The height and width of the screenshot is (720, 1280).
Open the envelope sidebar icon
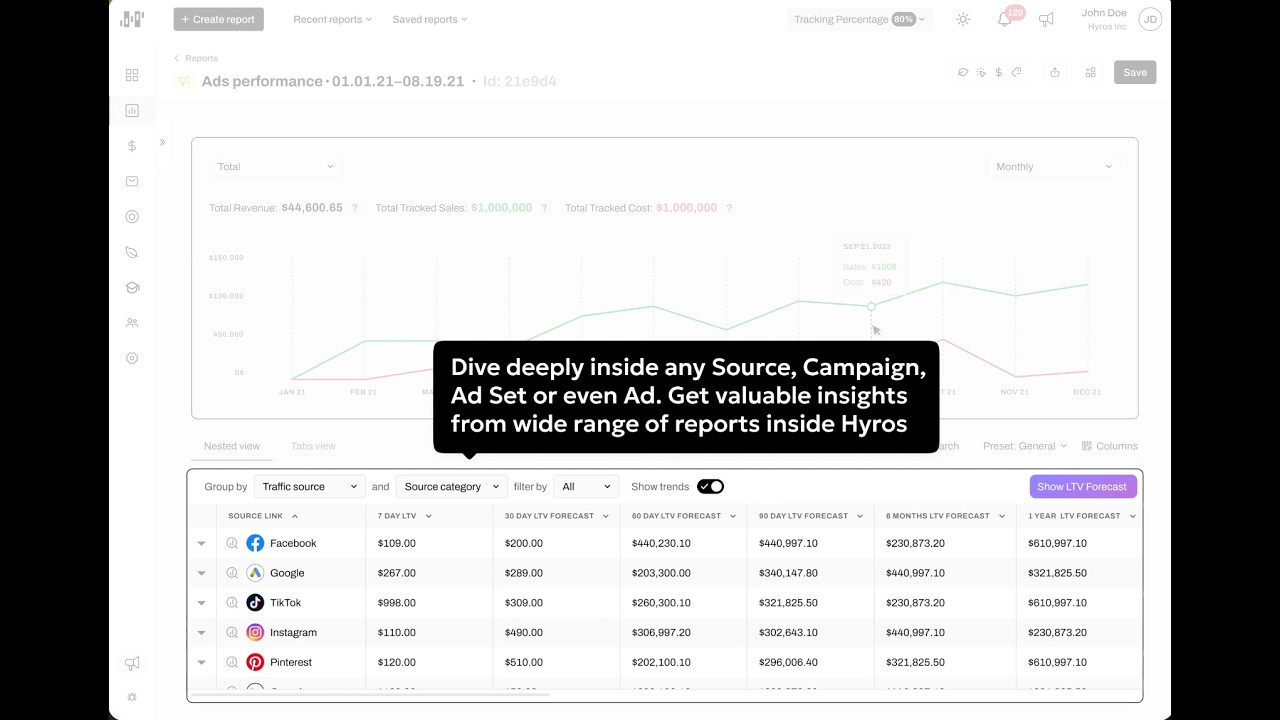pos(132,181)
